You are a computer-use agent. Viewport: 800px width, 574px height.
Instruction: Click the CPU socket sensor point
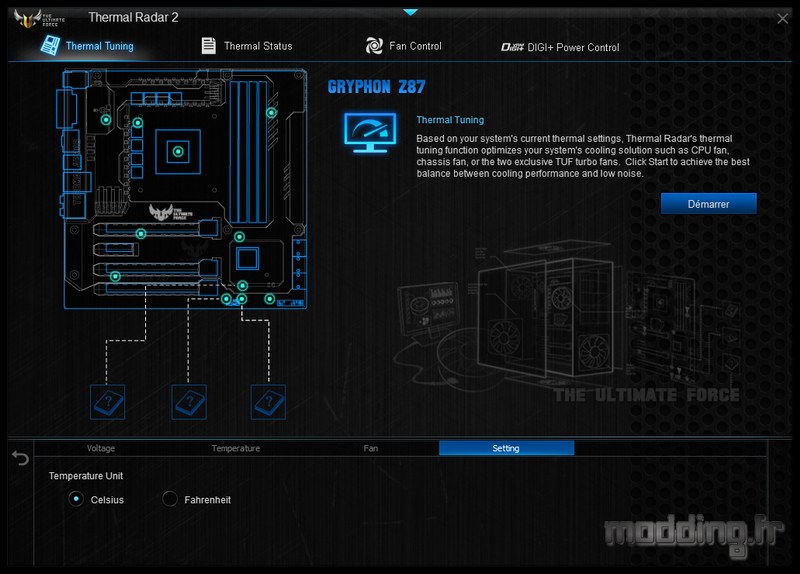(x=178, y=152)
